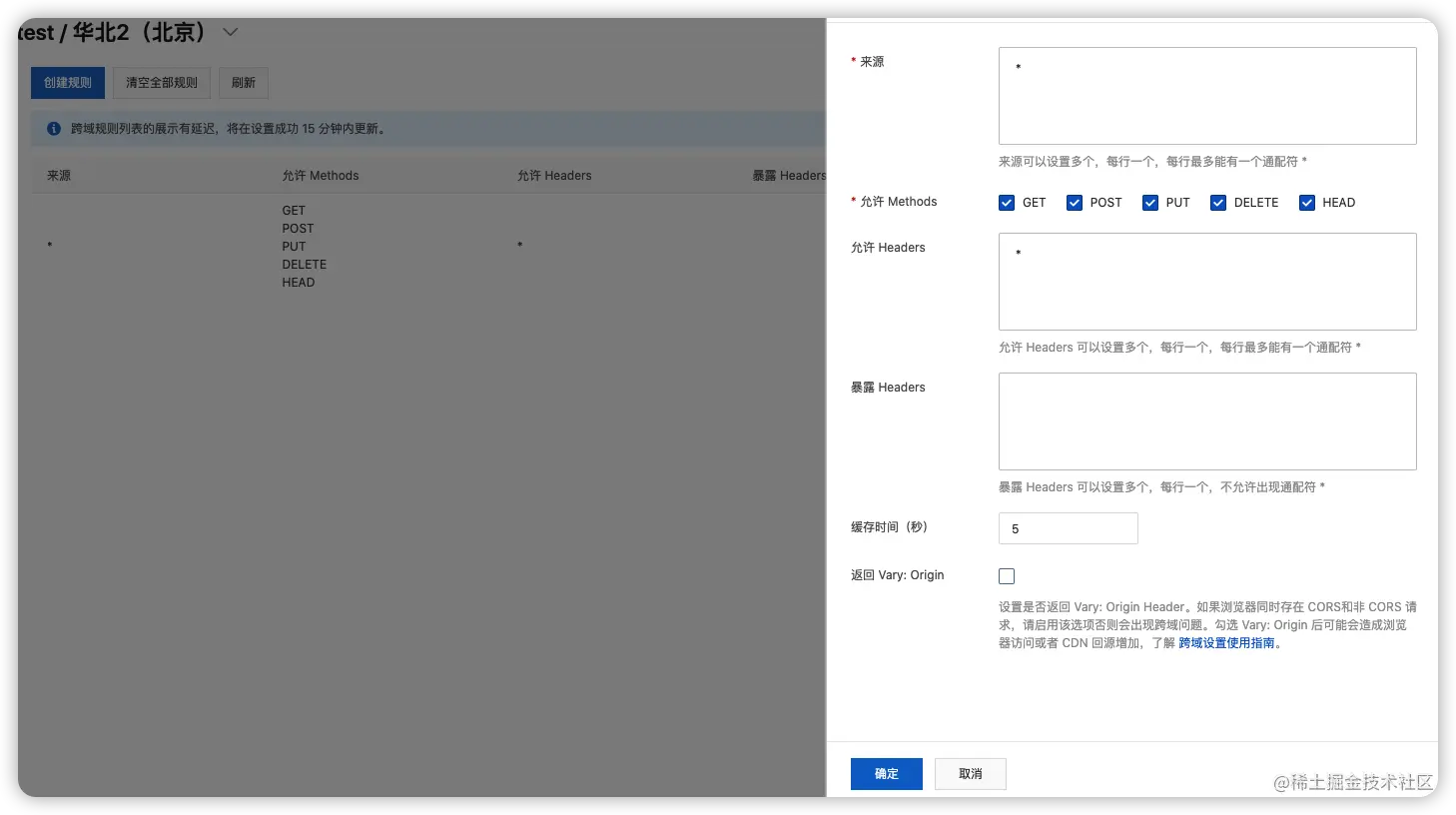The image size is (1456, 815).
Task: Toggle the HEAD method checkbox
Action: tap(1306, 203)
